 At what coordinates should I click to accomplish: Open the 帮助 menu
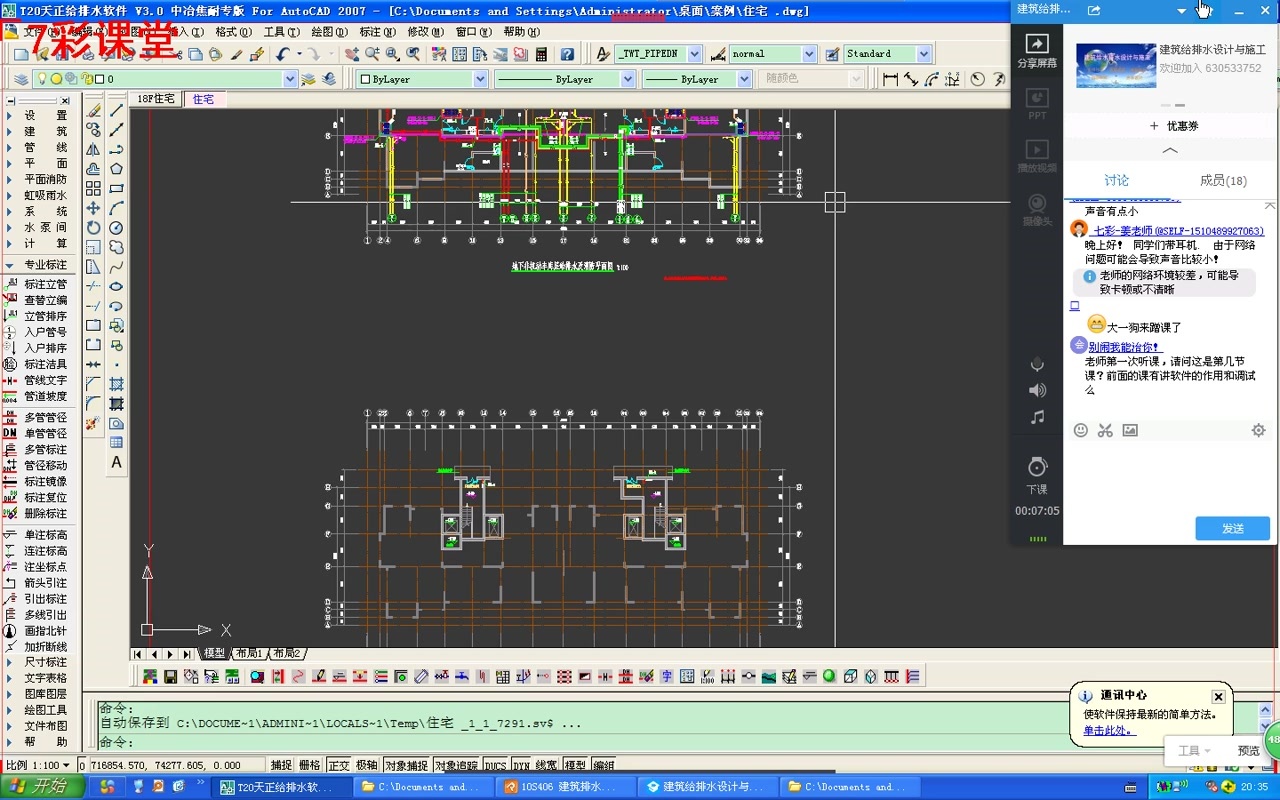tap(521, 32)
